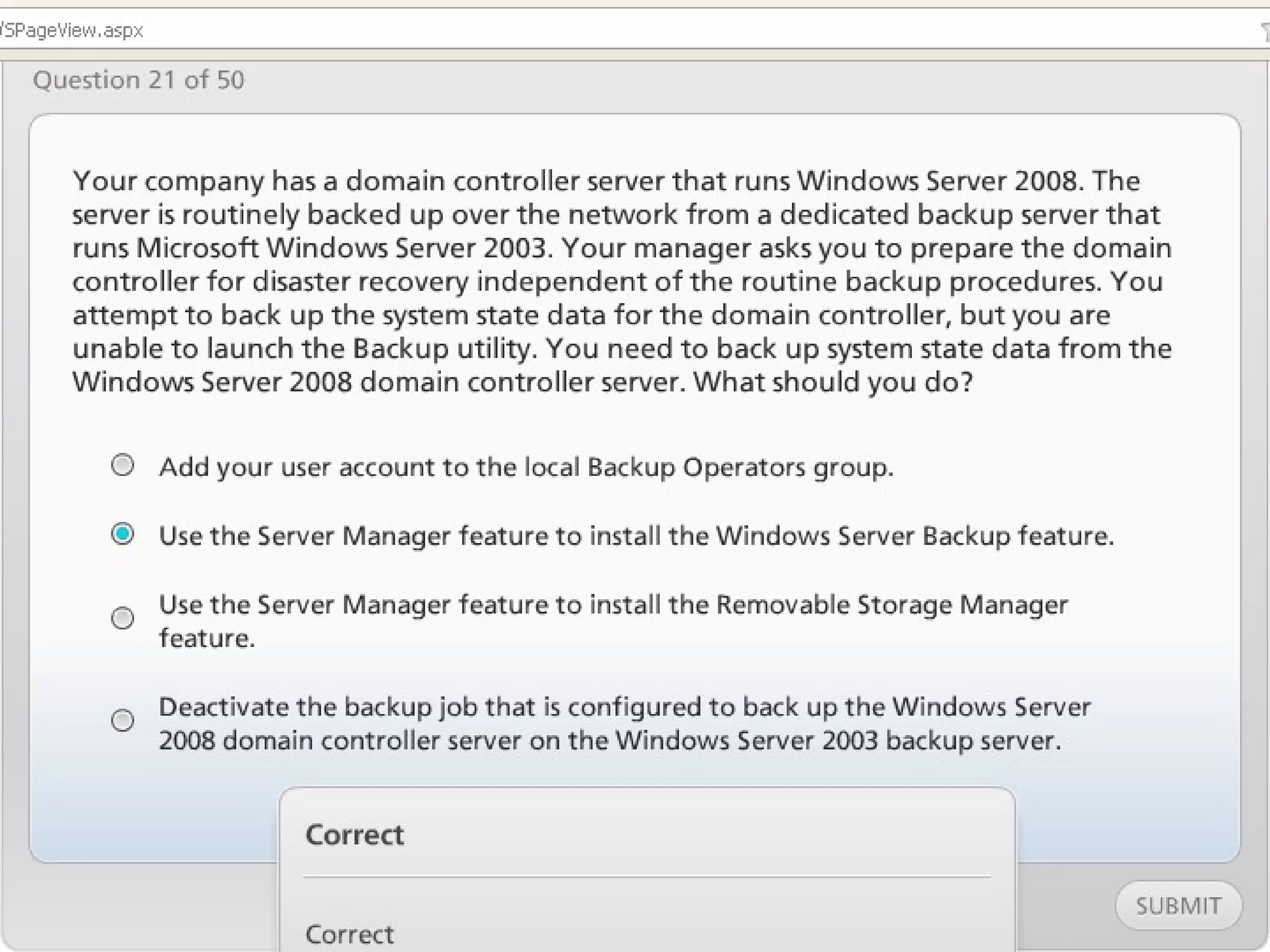Select the 'local Backup Operators group' radio option
1270x952 pixels.
(122, 465)
